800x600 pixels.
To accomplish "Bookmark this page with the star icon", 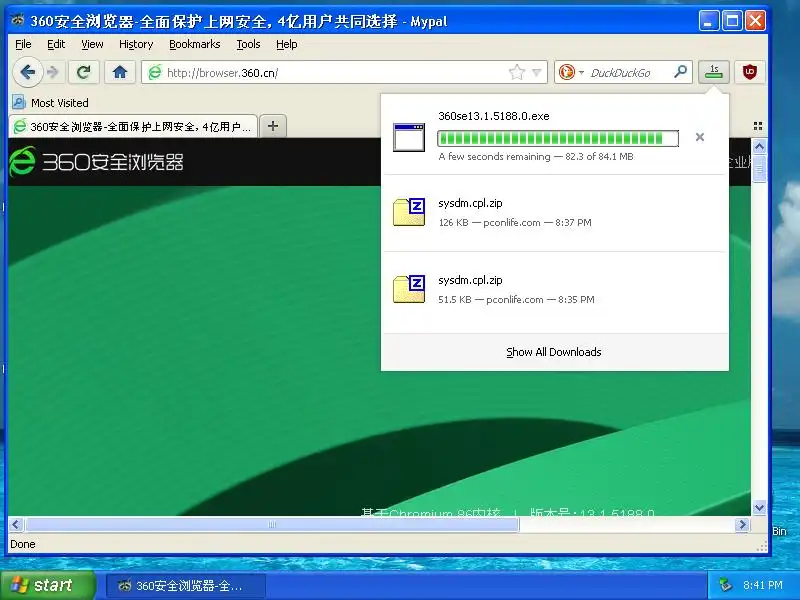I will click(517, 72).
